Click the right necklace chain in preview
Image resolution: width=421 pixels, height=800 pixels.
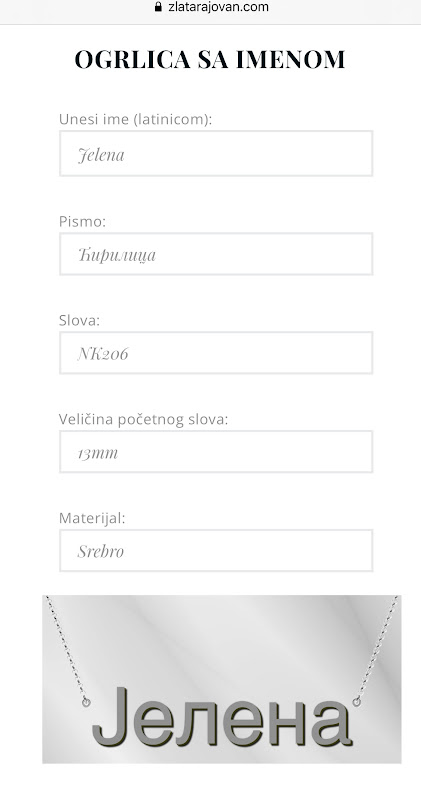[x=378, y=647]
